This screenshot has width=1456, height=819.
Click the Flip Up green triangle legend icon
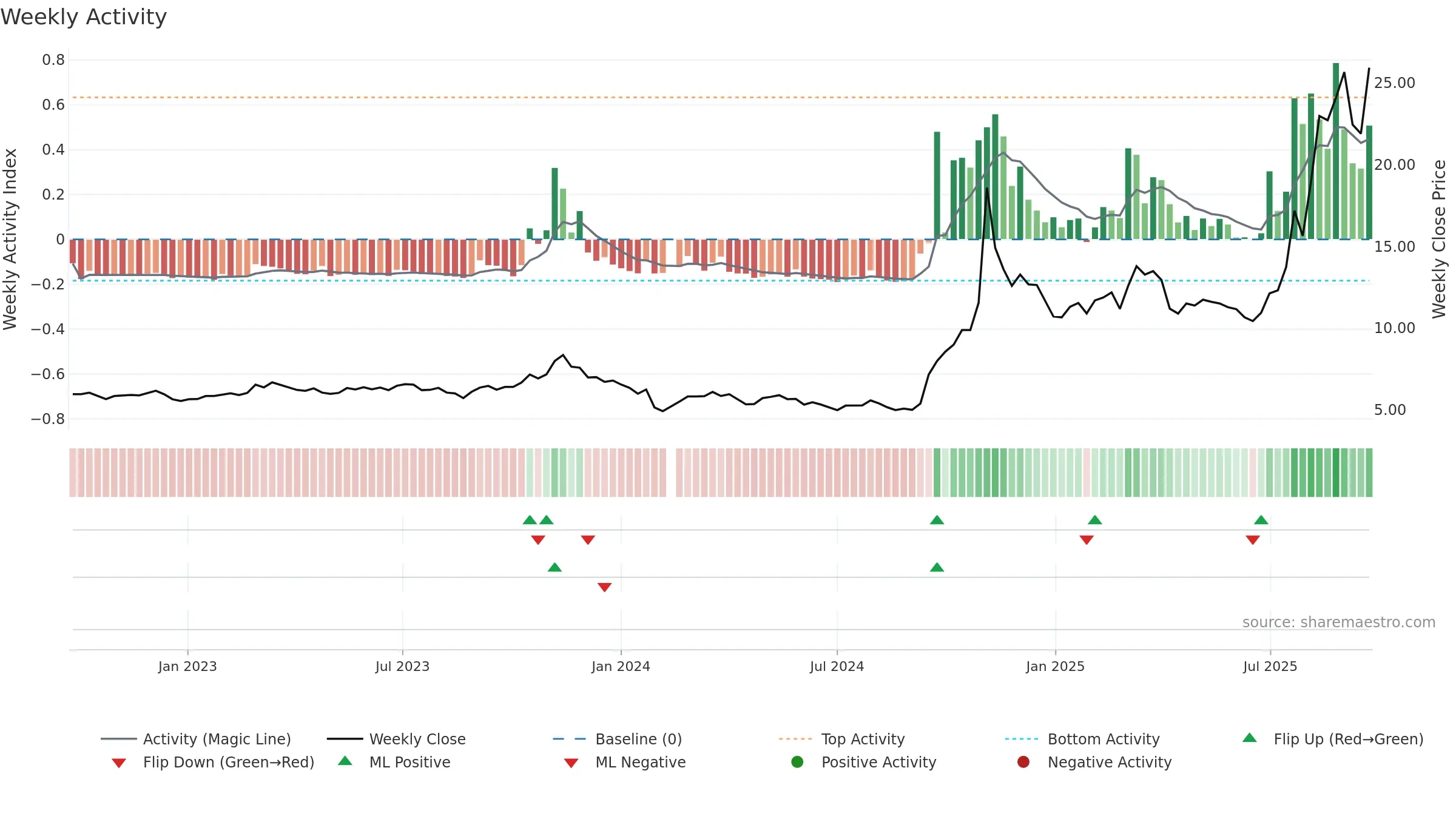[1250, 738]
